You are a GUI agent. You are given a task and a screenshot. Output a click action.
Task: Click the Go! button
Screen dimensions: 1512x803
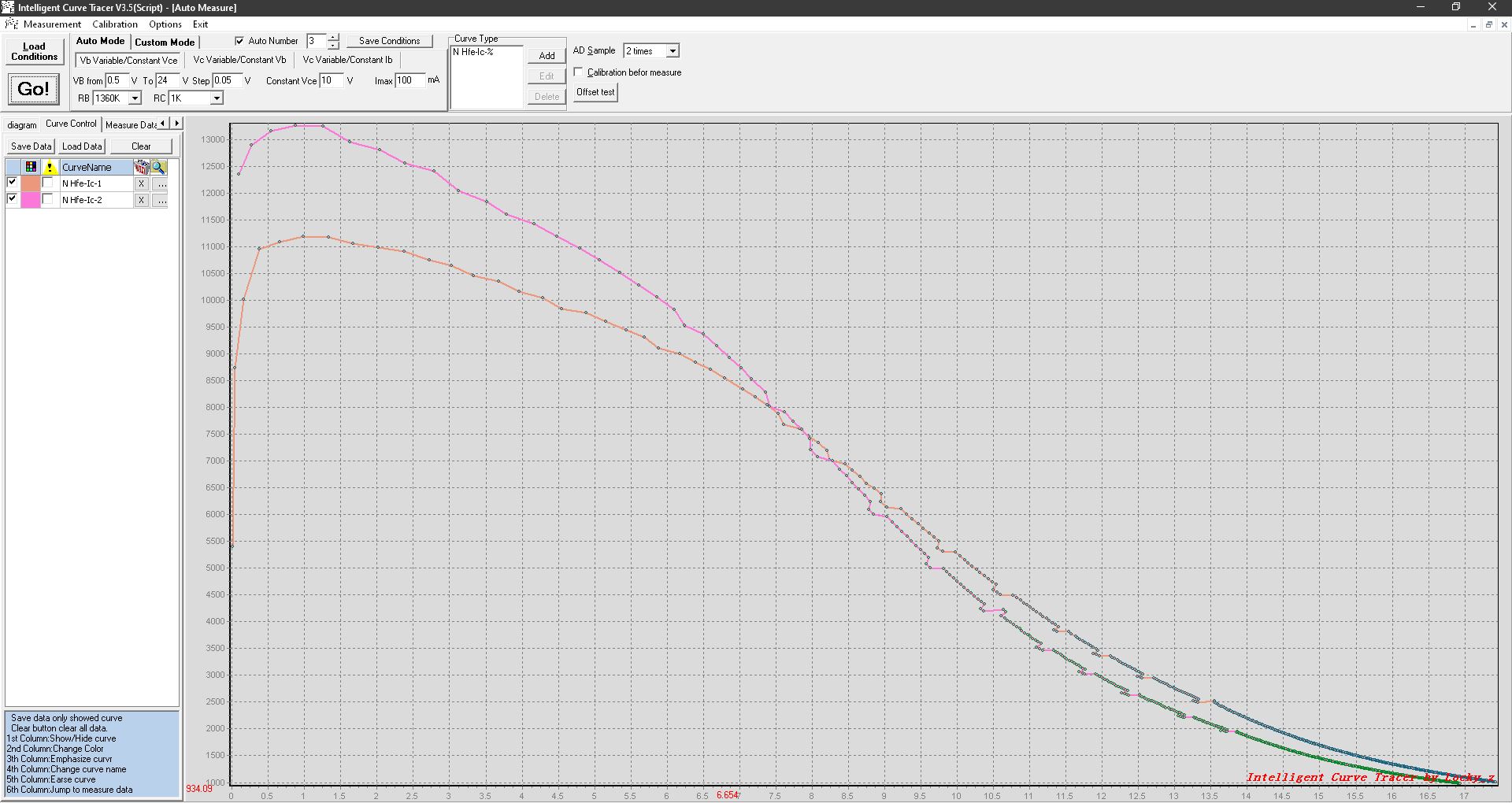(33, 89)
